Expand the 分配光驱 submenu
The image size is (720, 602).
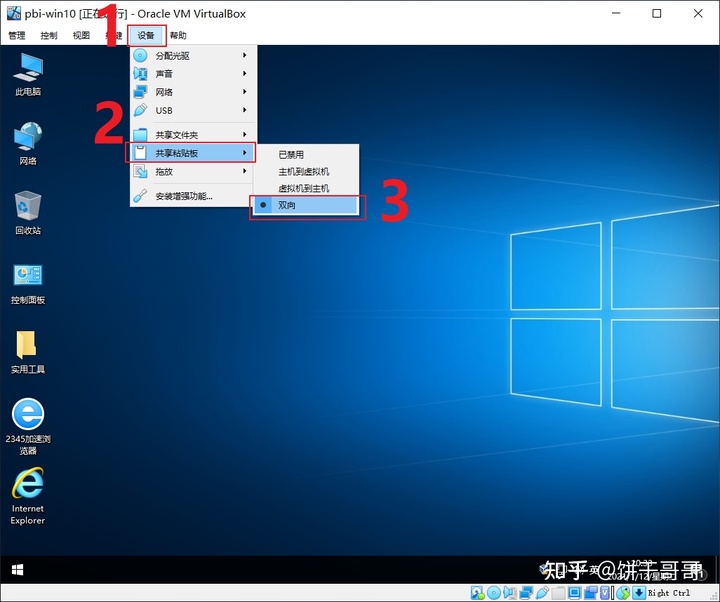193,56
